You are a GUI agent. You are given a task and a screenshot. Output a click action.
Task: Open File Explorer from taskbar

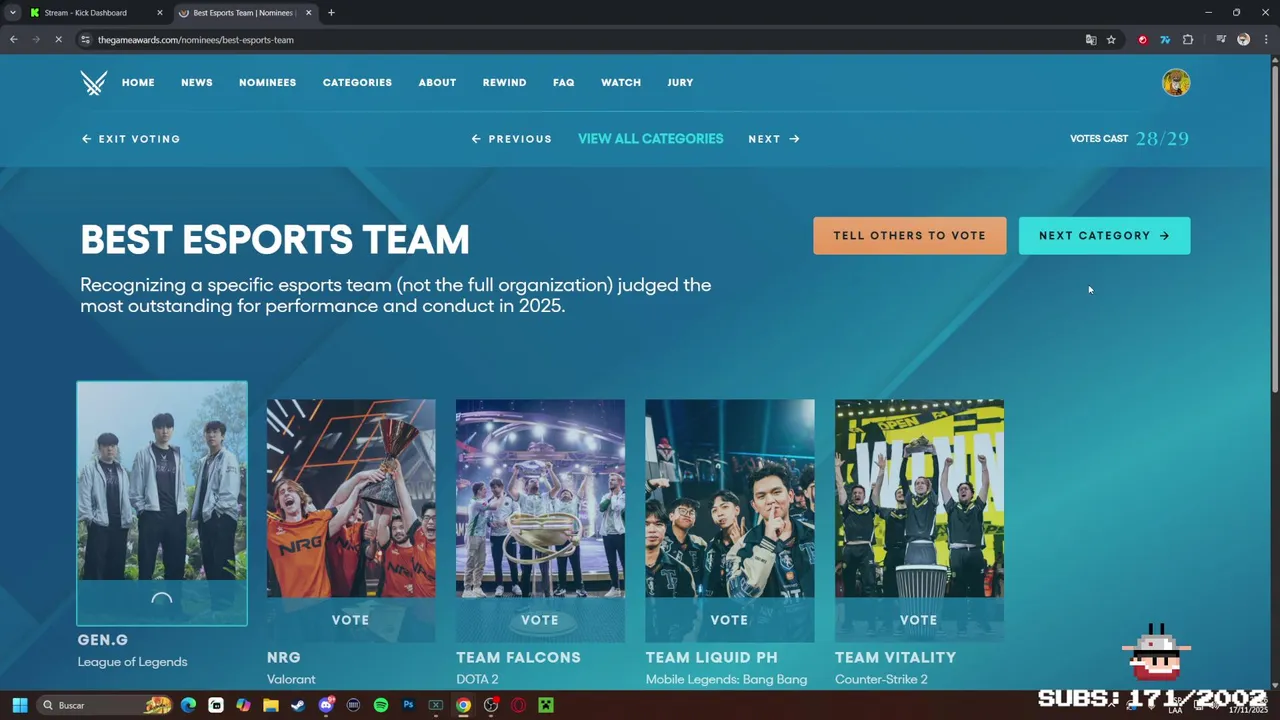(271, 705)
